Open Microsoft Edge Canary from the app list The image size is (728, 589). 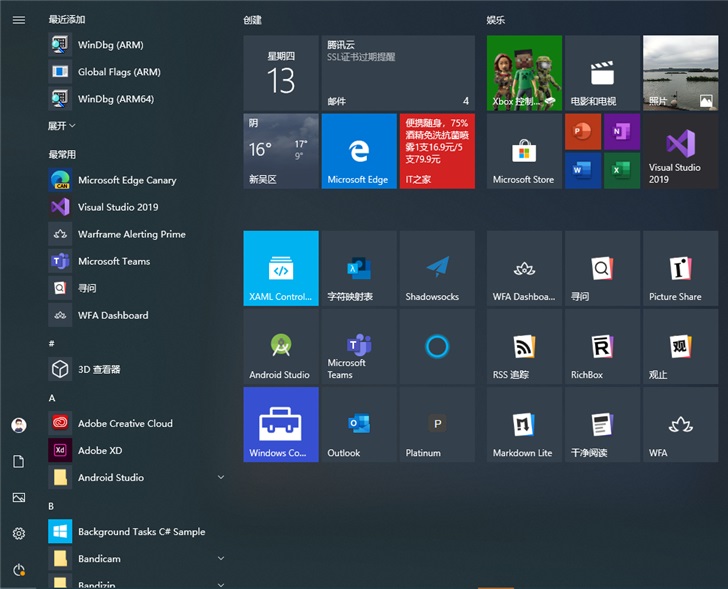[x=126, y=180]
